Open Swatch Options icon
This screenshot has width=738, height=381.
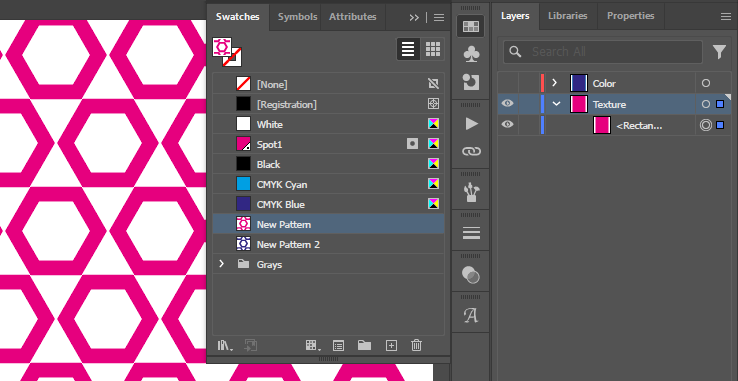pyautogui.click(x=338, y=346)
